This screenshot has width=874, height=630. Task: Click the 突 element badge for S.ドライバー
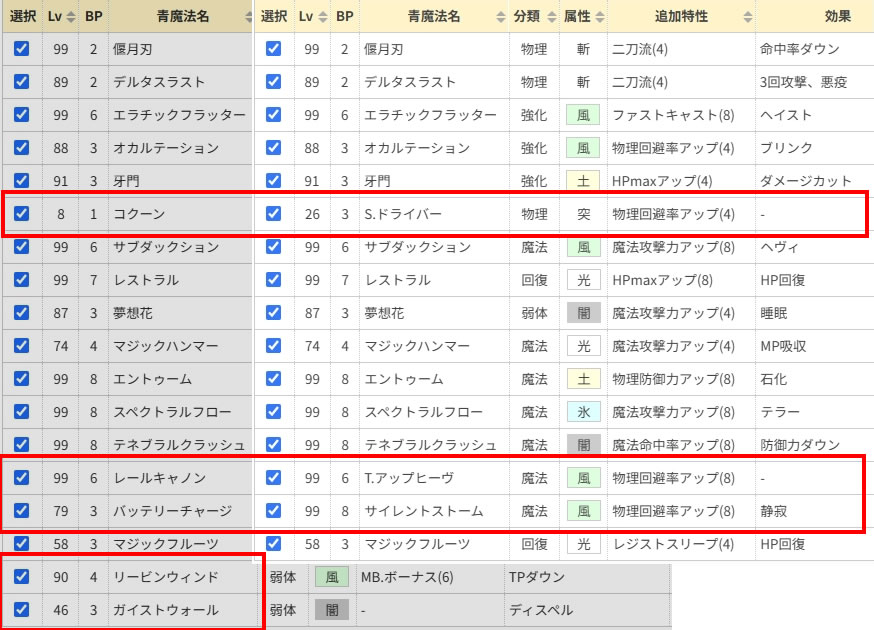pyautogui.click(x=582, y=214)
